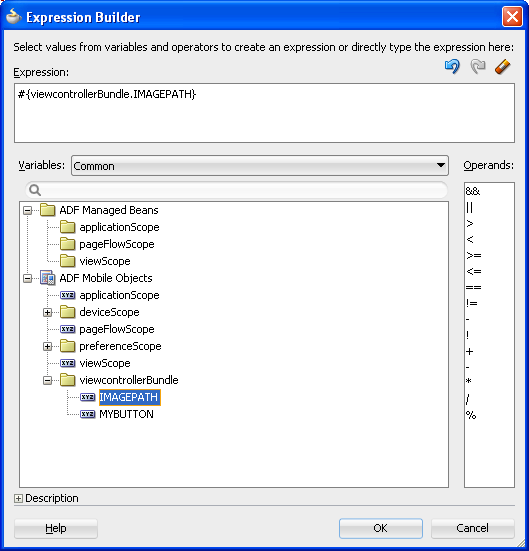
Task: Select the IMAGEPATH tree item
Action: [x=130, y=397]
